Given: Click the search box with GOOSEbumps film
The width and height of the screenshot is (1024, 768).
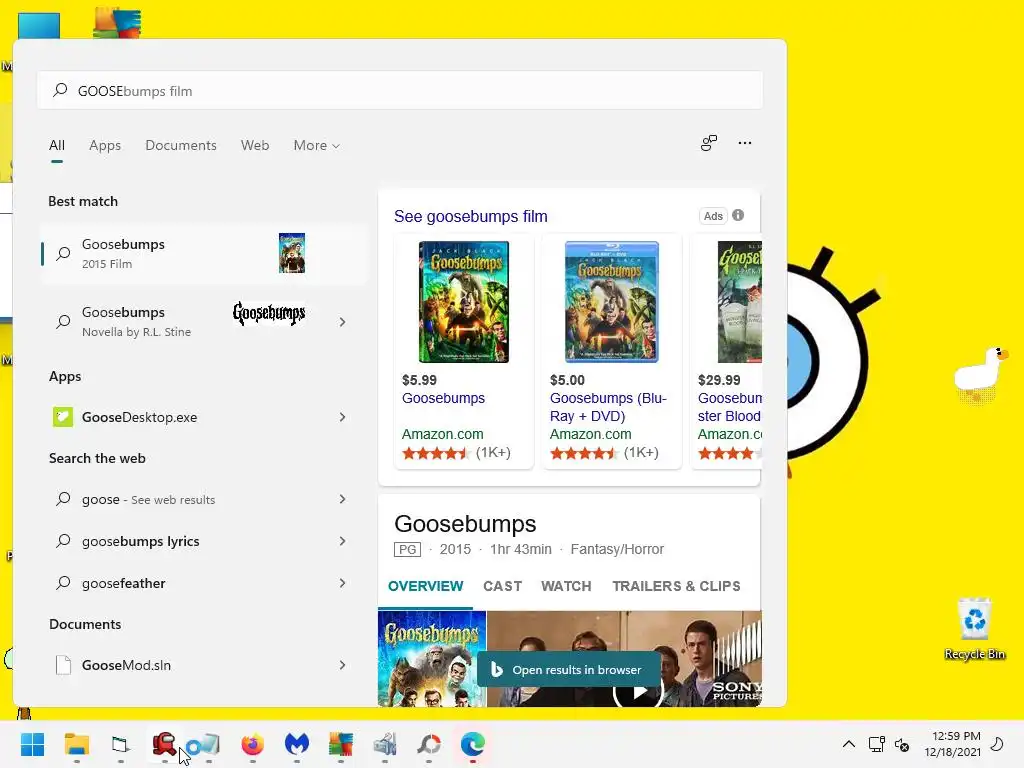Looking at the screenshot, I should [x=400, y=91].
